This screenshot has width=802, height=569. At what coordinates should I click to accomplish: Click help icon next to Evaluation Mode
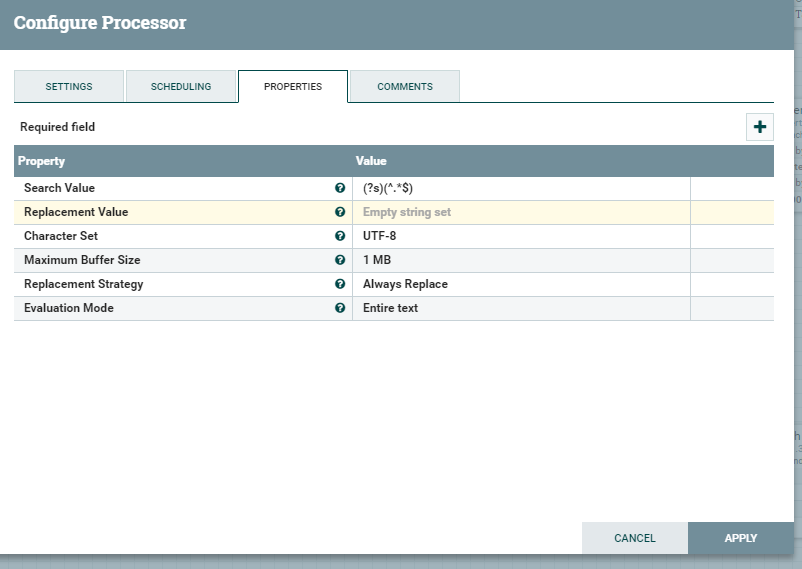pos(340,308)
